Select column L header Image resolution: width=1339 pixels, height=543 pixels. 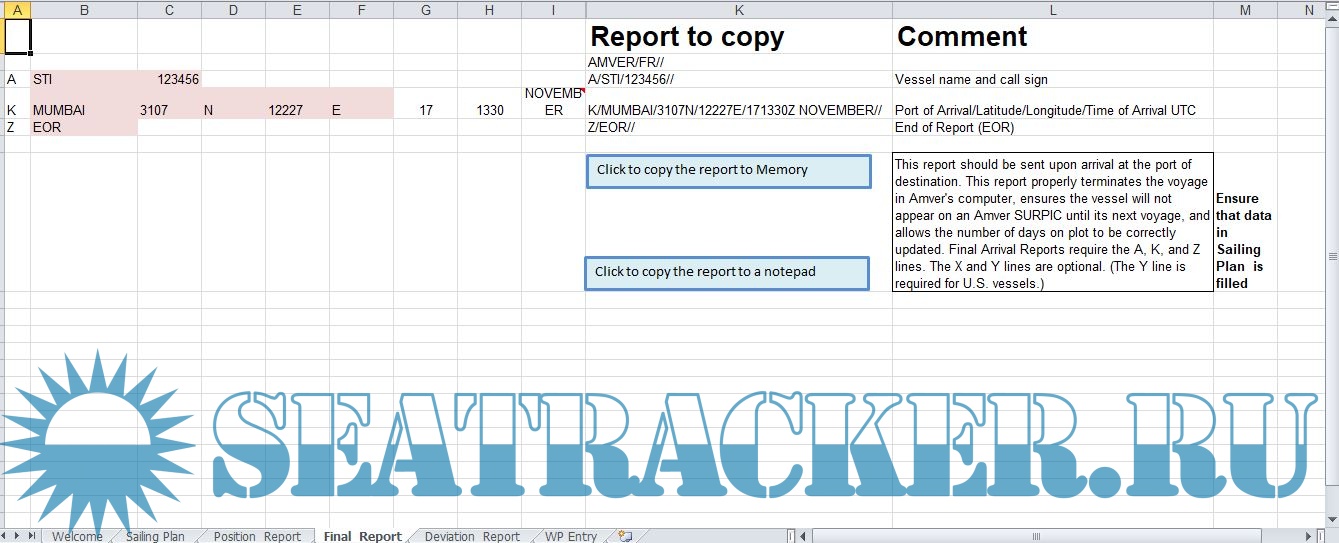tap(1052, 9)
